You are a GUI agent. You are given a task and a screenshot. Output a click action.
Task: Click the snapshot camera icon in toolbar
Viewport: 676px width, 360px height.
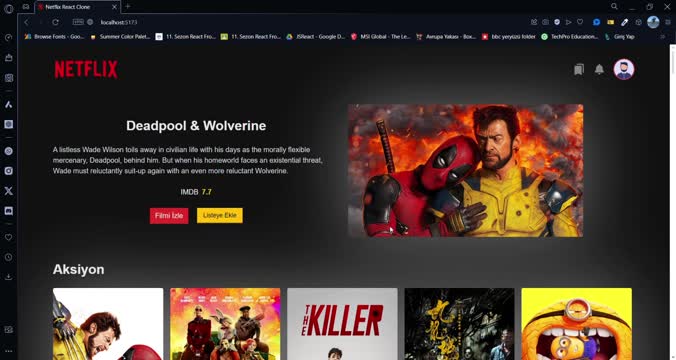click(545, 22)
